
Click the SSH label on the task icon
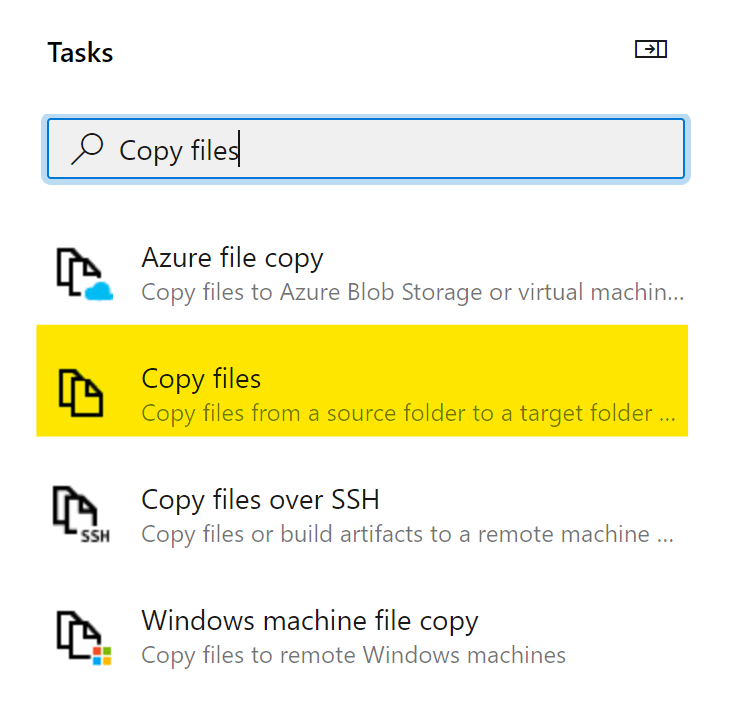95,535
